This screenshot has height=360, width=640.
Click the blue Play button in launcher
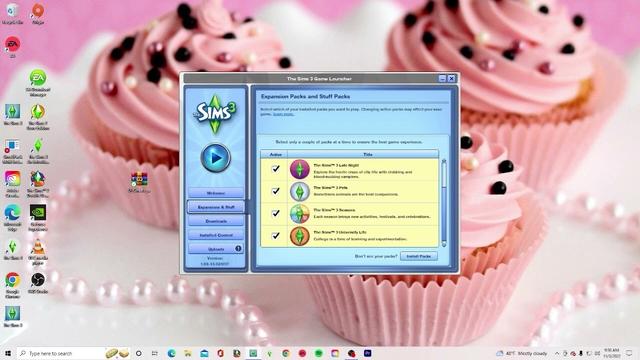(216, 158)
